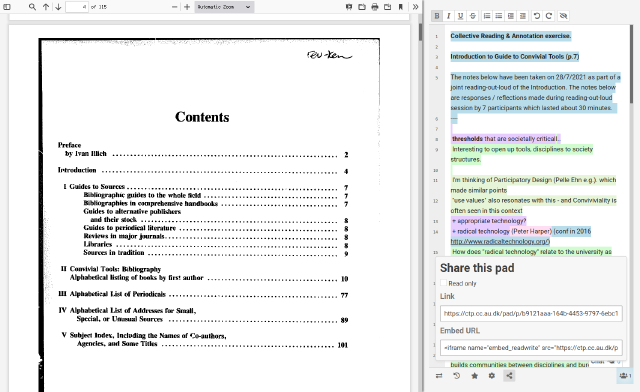
Task: Click 'Introduction to Guide to Convivial Tools' line
Action: point(515,56)
